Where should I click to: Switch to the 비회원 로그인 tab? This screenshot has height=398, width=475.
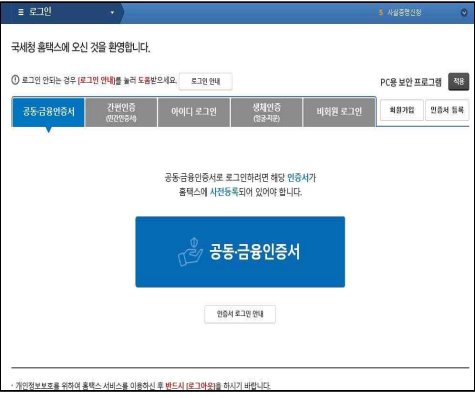pyautogui.click(x=339, y=112)
